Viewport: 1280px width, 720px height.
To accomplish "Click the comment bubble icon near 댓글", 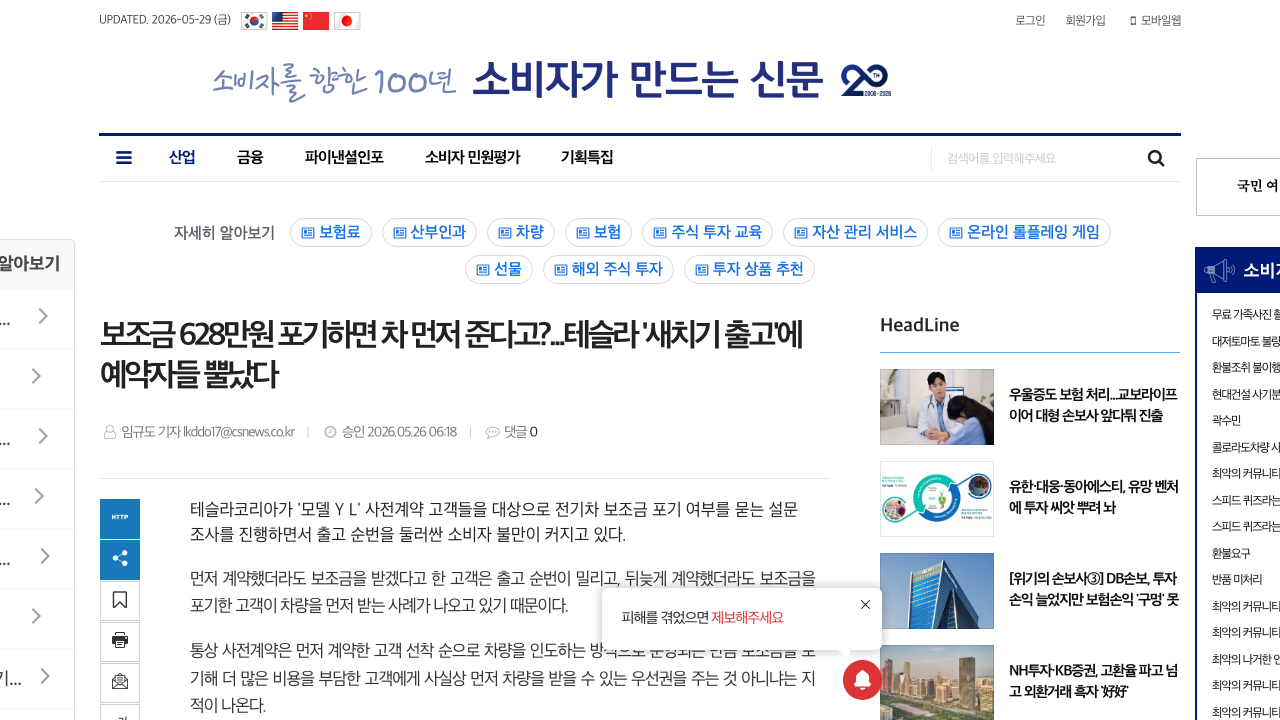I will point(492,432).
